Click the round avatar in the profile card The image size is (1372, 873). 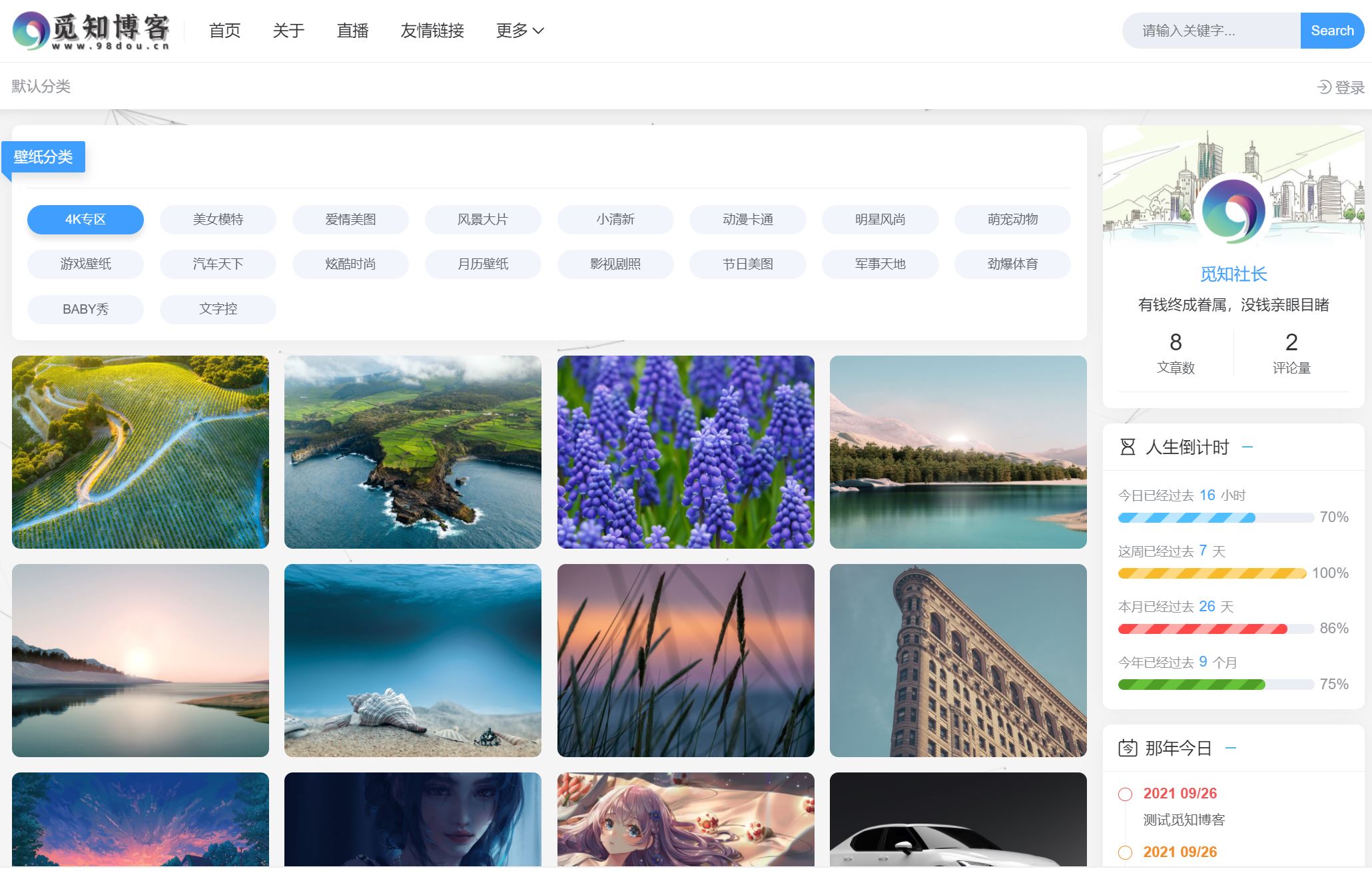point(1233,210)
